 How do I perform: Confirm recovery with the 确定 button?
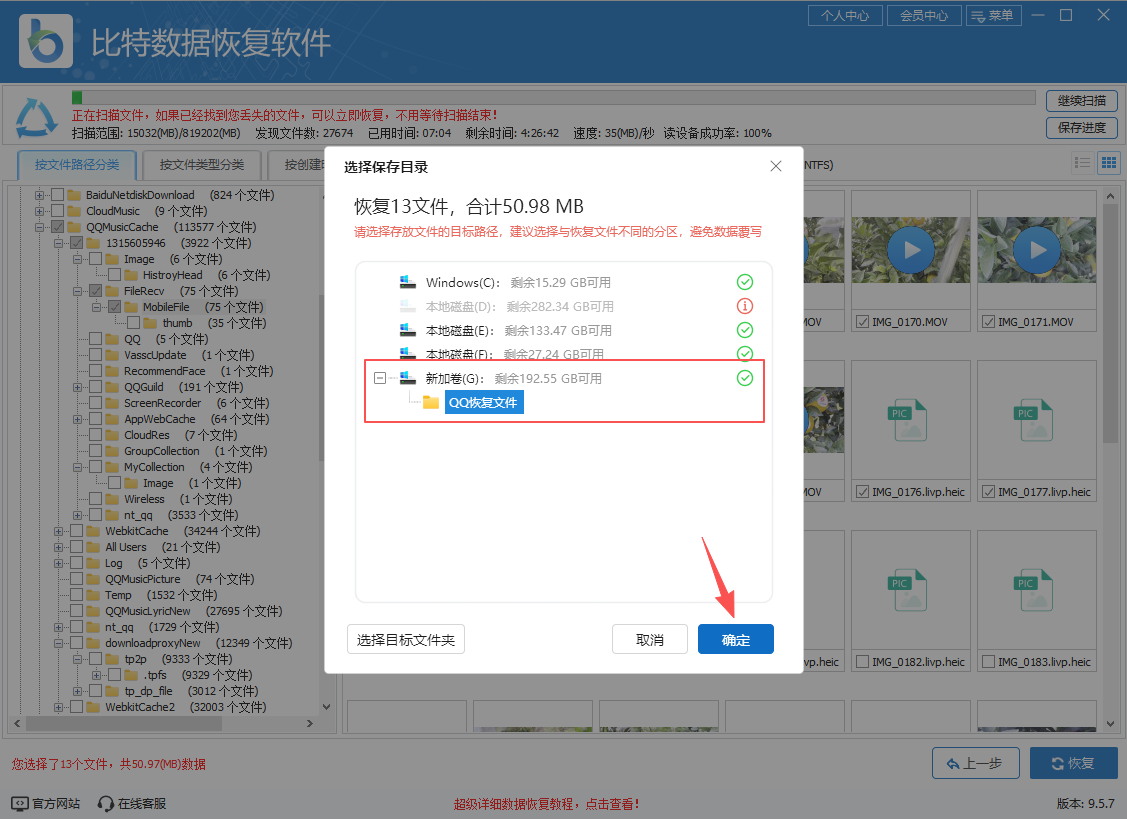735,638
